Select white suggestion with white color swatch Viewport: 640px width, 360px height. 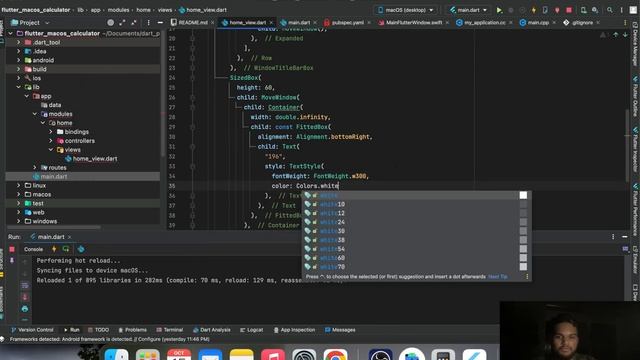point(416,195)
